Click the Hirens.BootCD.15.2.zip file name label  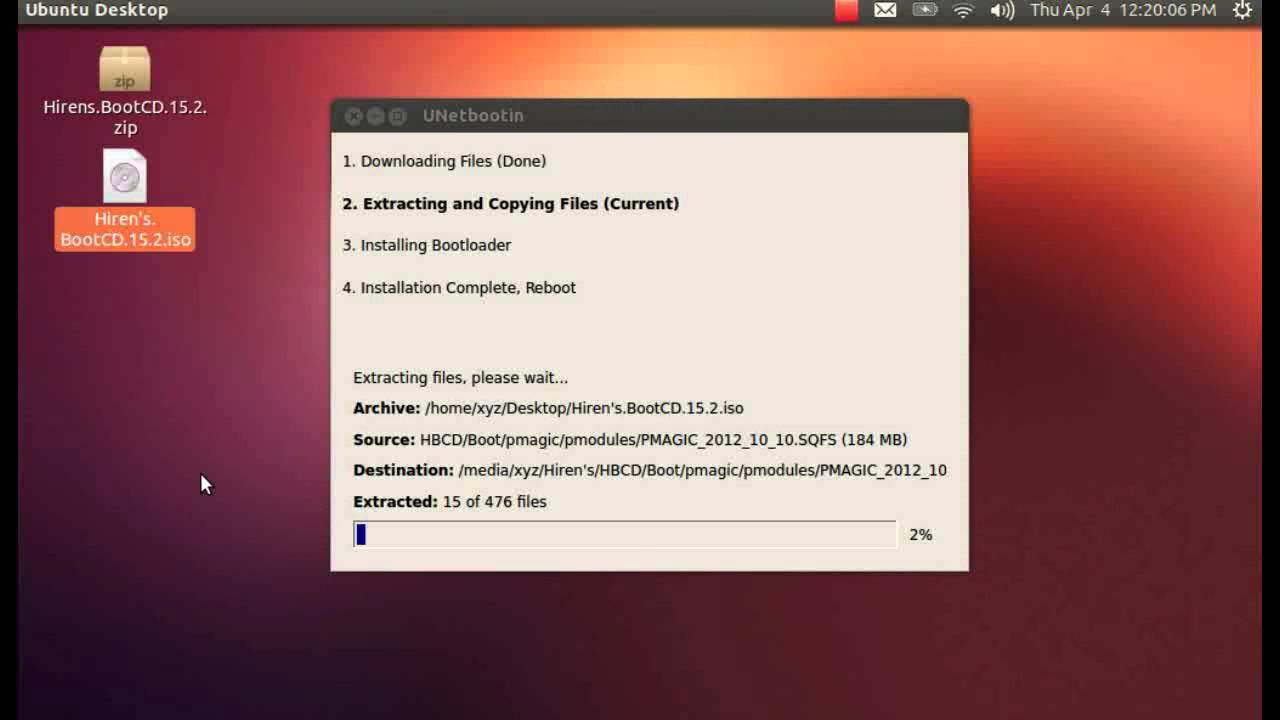(x=125, y=117)
